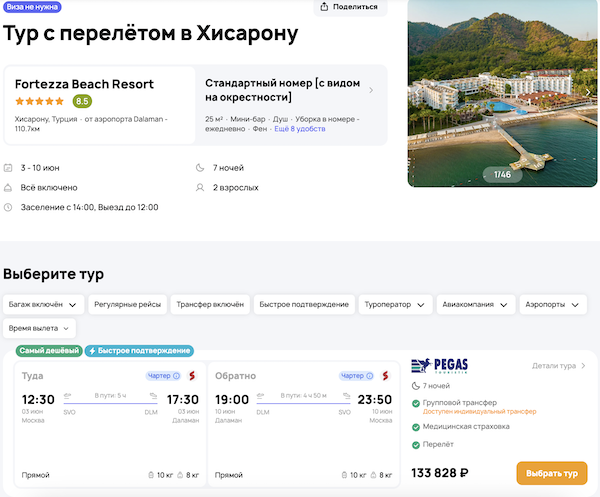
Task: Toggle the Быстрое подтверждение filter chip
Action: [x=303, y=304]
